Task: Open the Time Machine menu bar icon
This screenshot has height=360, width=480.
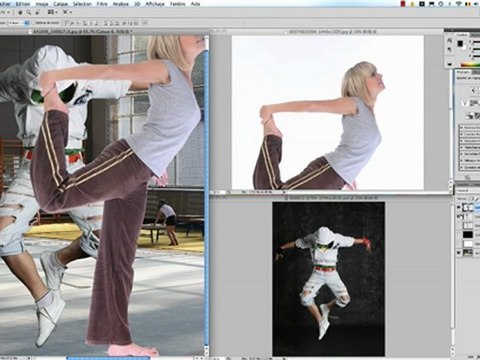Action: (441, 4)
